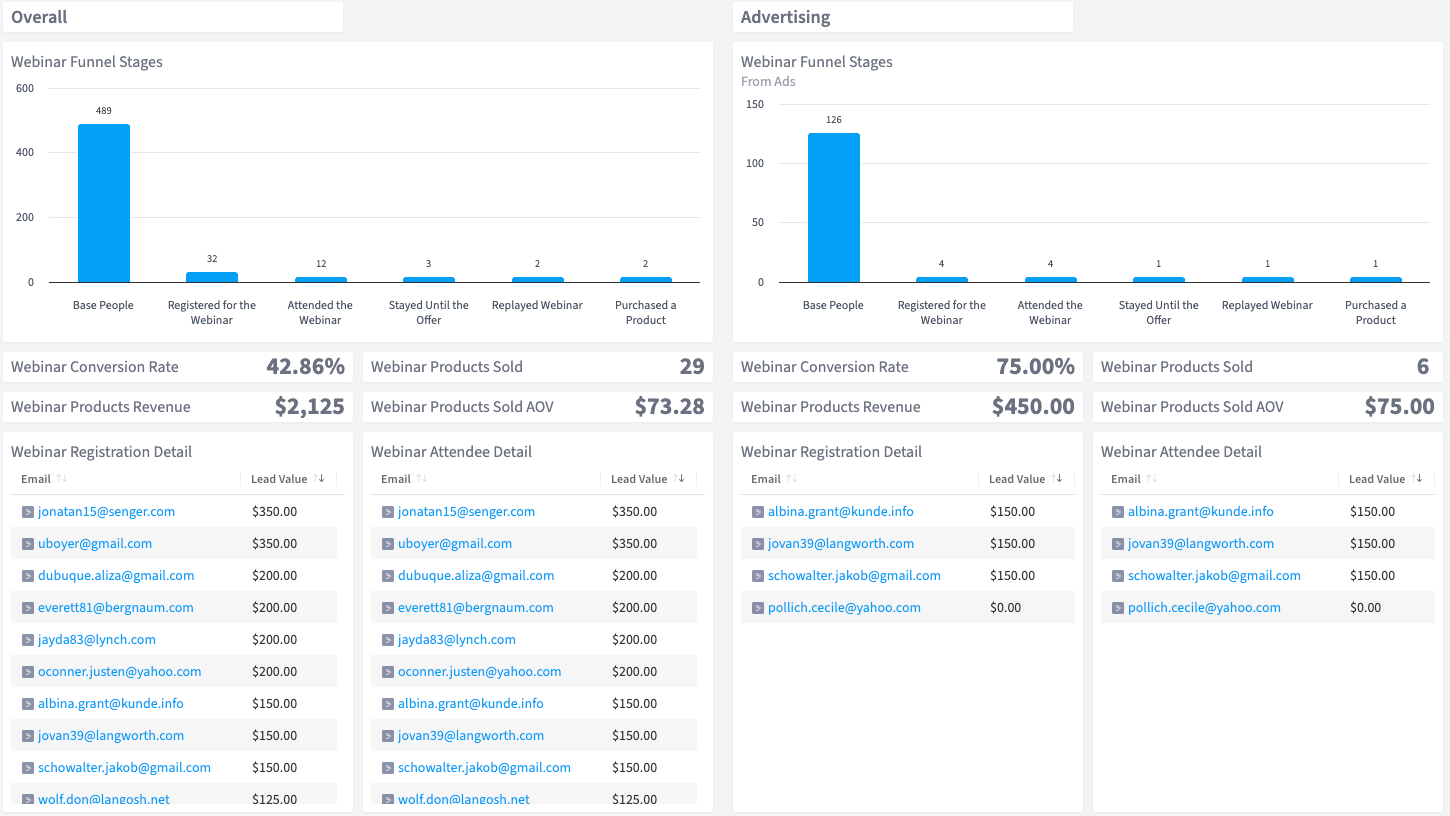Click the 489 Base People bar in Overall chart
This screenshot has width=1450, height=816.
click(104, 203)
